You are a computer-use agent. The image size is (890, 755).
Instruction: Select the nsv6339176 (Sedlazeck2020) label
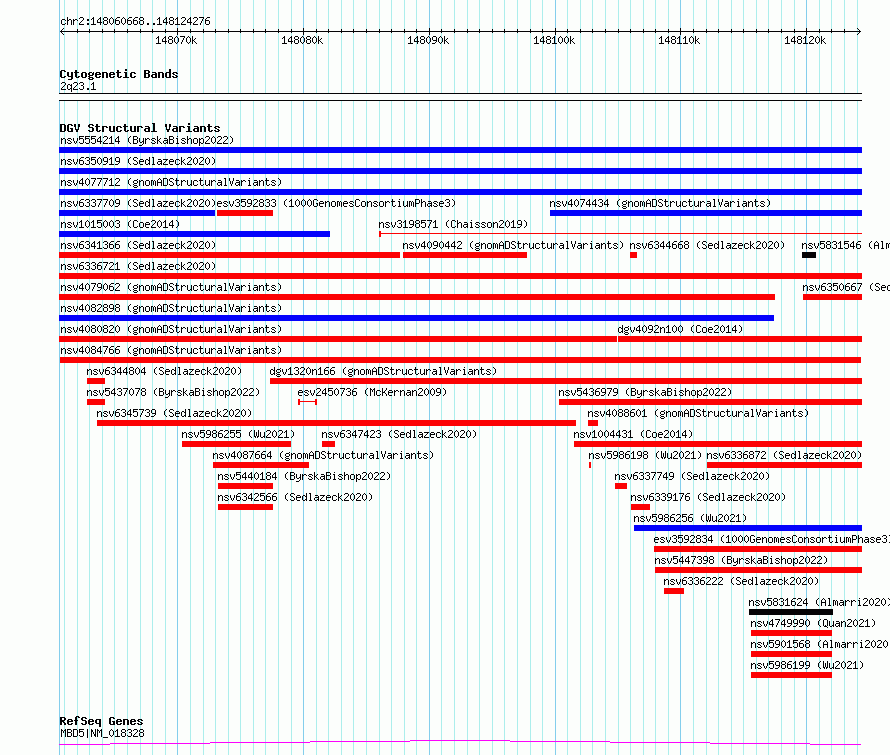(708, 497)
